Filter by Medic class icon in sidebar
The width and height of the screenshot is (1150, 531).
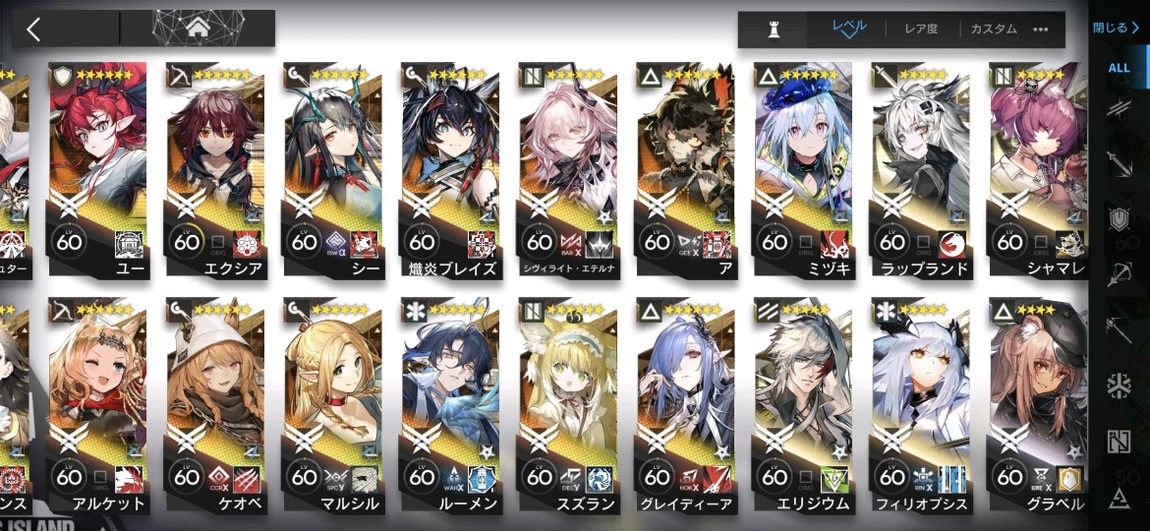pyautogui.click(x=1119, y=386)
